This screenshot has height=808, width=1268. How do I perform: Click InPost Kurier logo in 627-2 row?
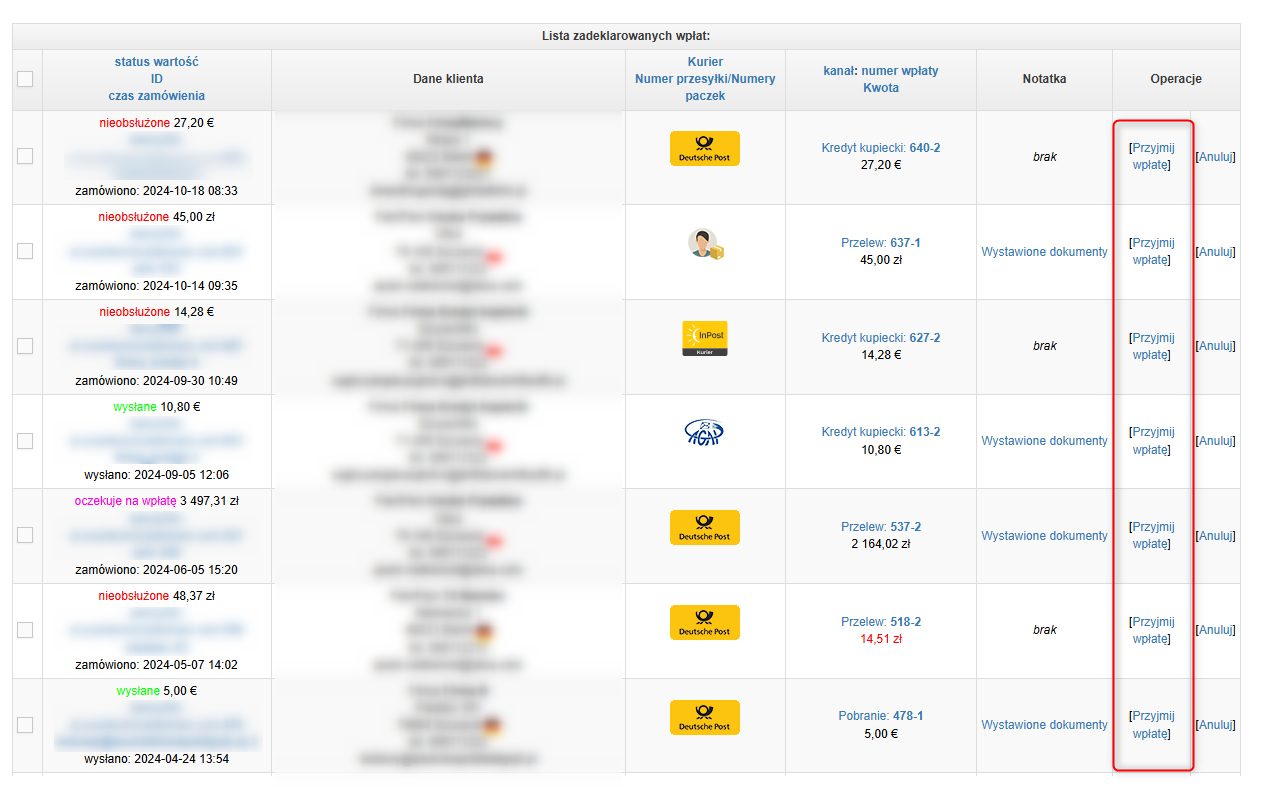704,339
